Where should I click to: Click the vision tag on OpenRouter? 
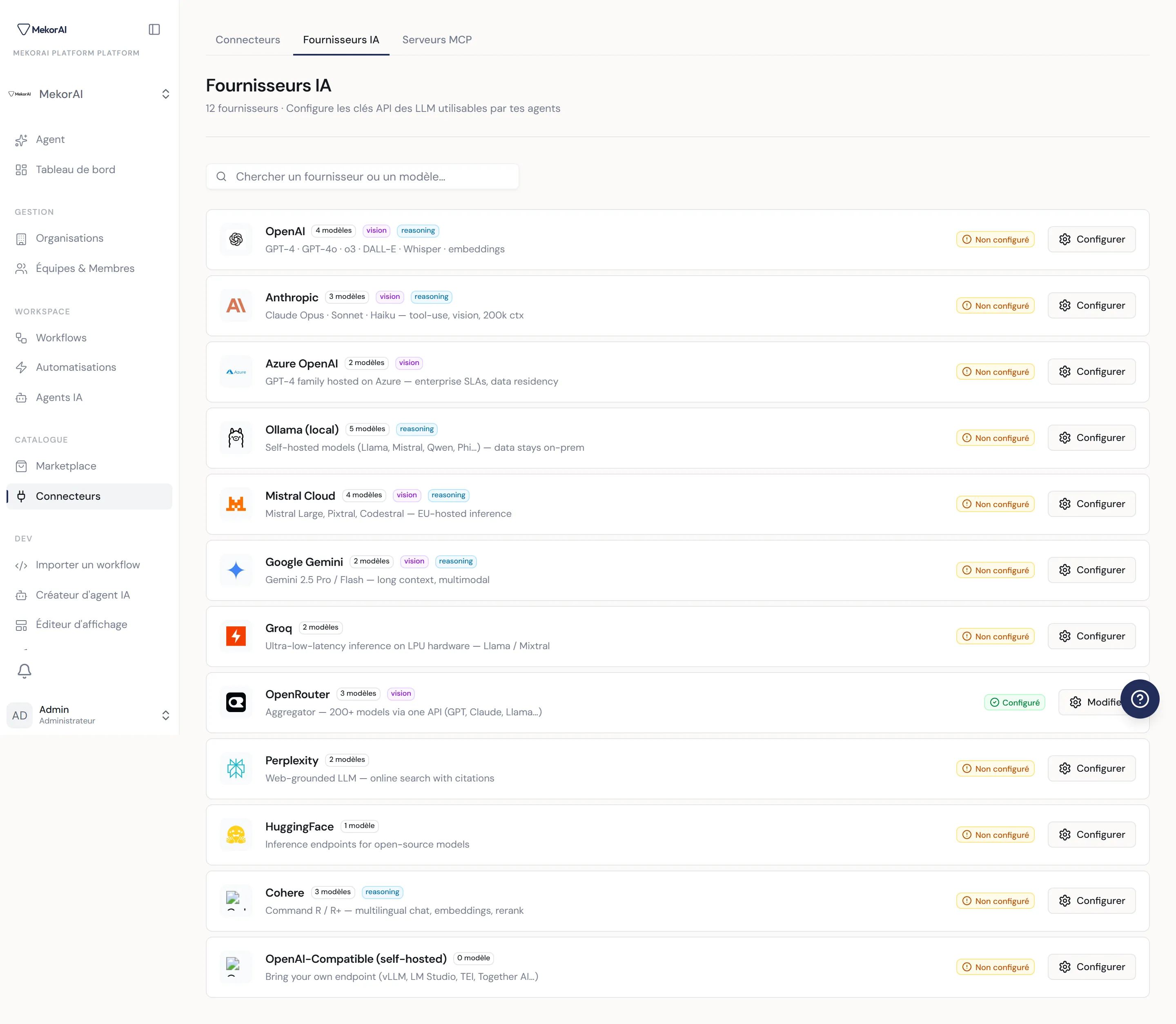point(401,694)
